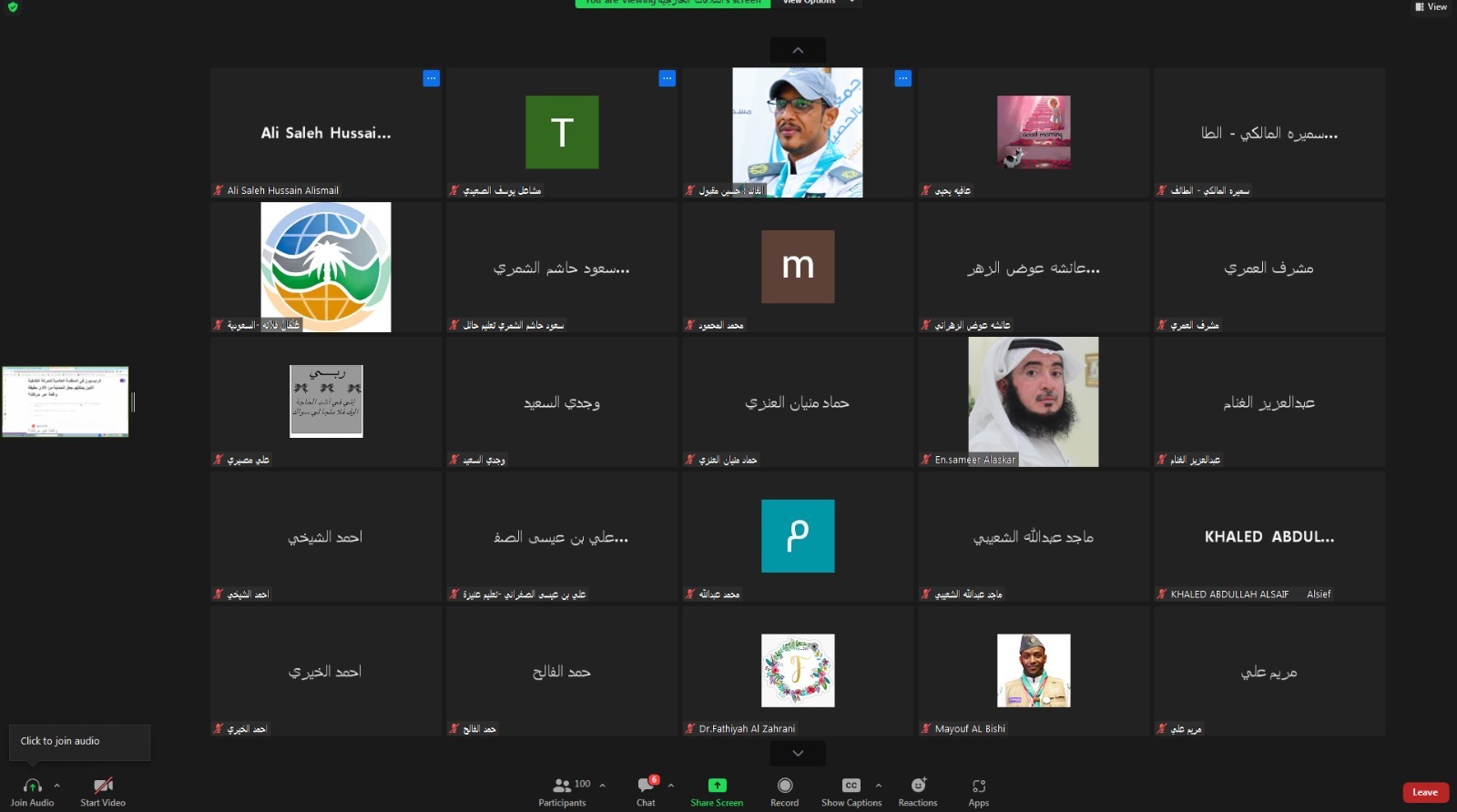The width and height of the screenshot is (1457, 812).
Task: Click the green encryption shield icon
Action: pyautogui.click(x=13, y=6)
